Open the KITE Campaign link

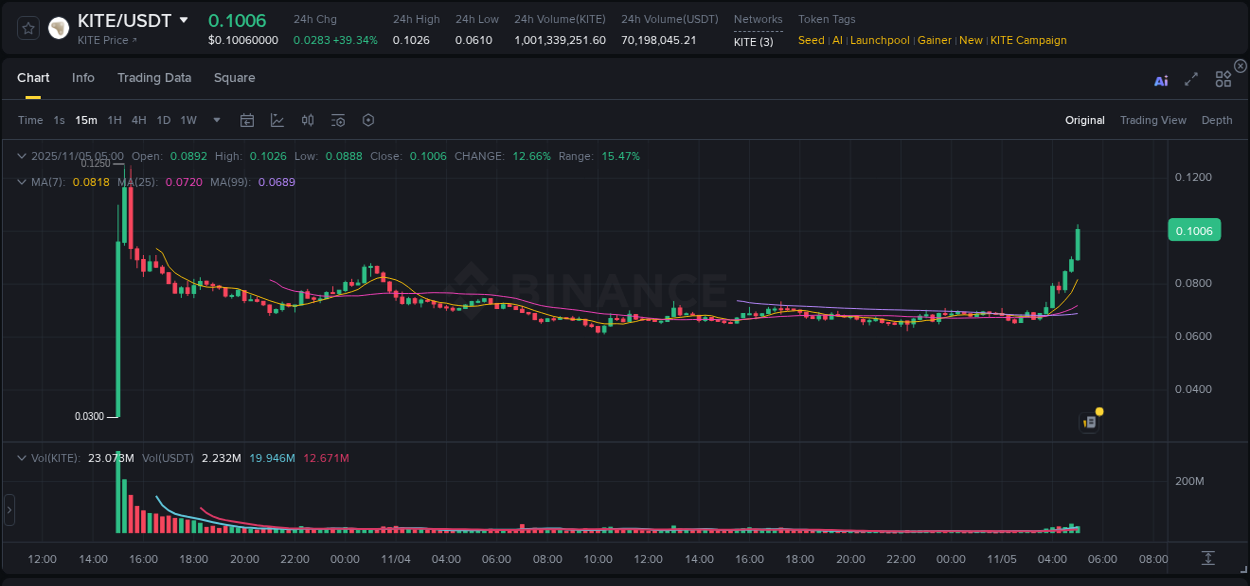point(1028,40)
